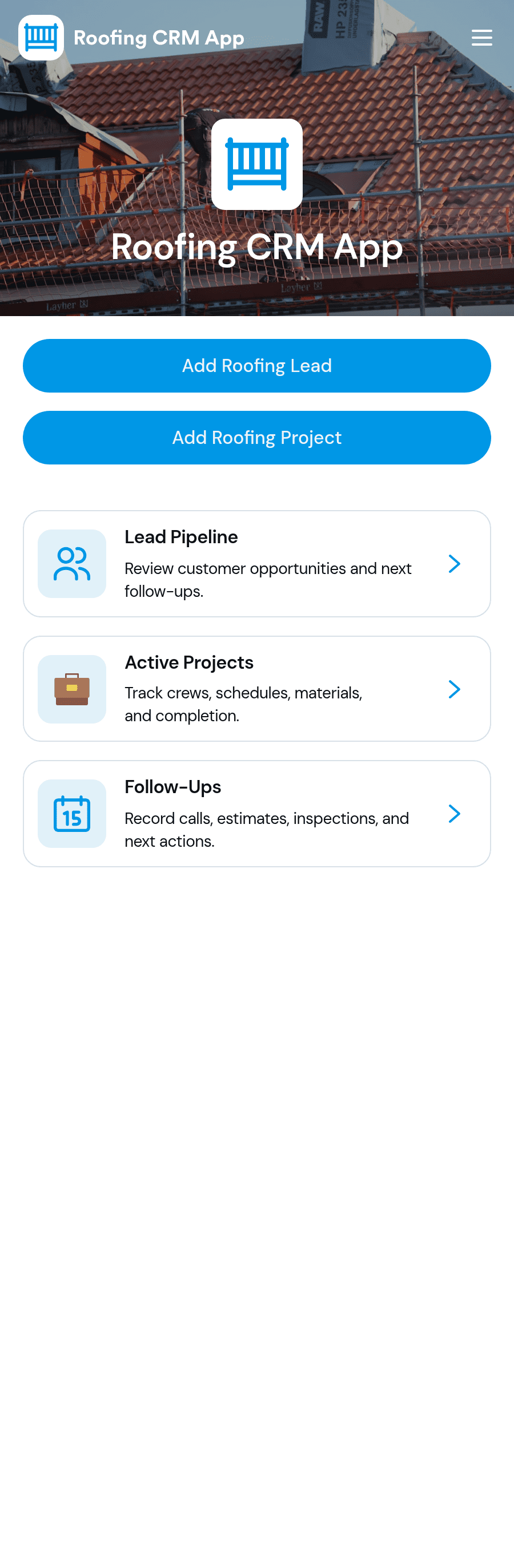This screenshot has height=1568, width=514.
Task: Expand Lead Pipeline via its chevron
Action: click(454, 564)
